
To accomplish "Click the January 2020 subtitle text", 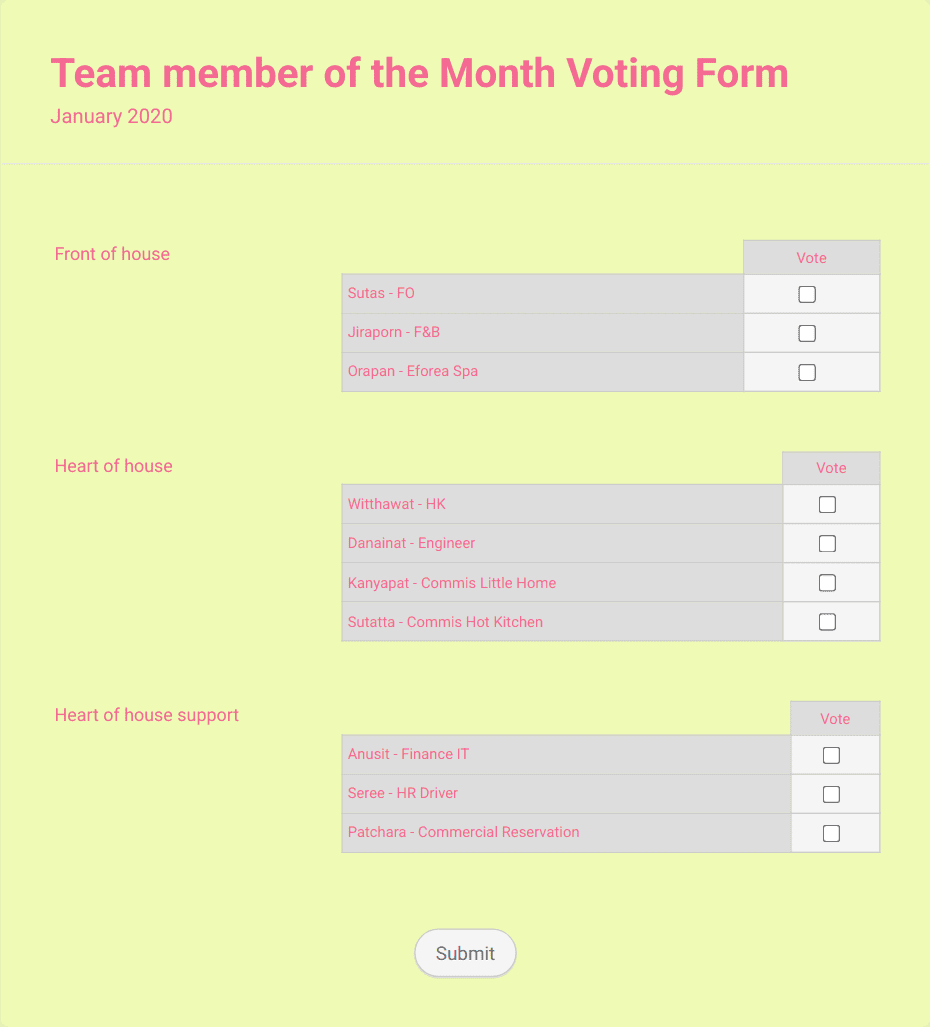I will coord(111,116).
